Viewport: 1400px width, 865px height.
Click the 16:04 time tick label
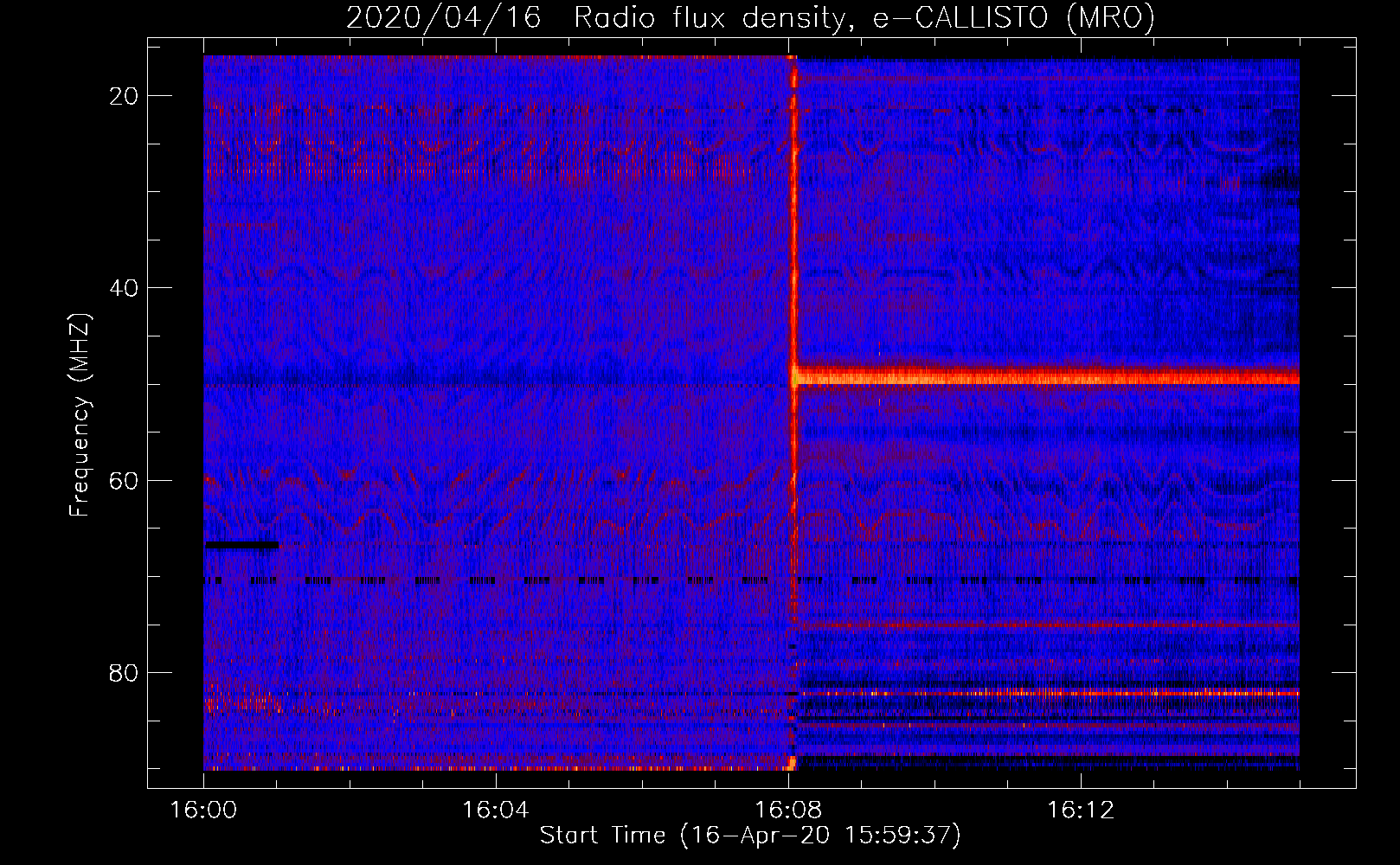click(496, 810)
